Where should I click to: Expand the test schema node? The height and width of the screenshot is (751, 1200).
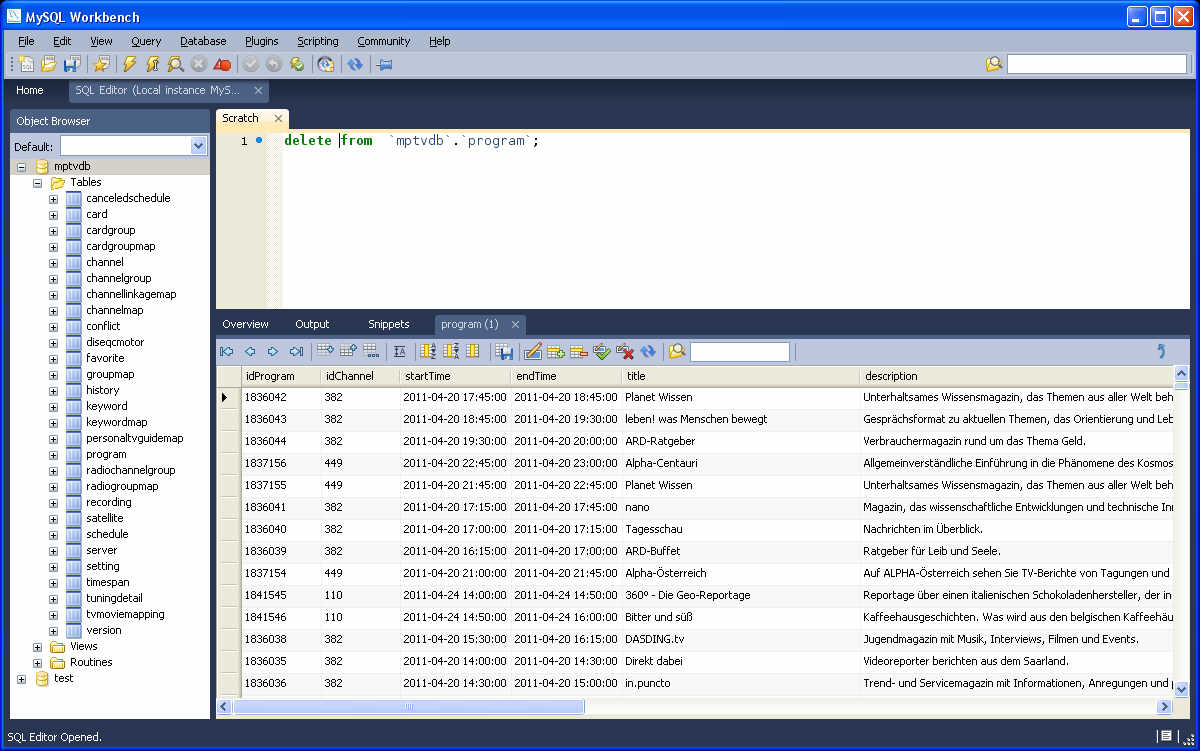(x=21, y=679)
